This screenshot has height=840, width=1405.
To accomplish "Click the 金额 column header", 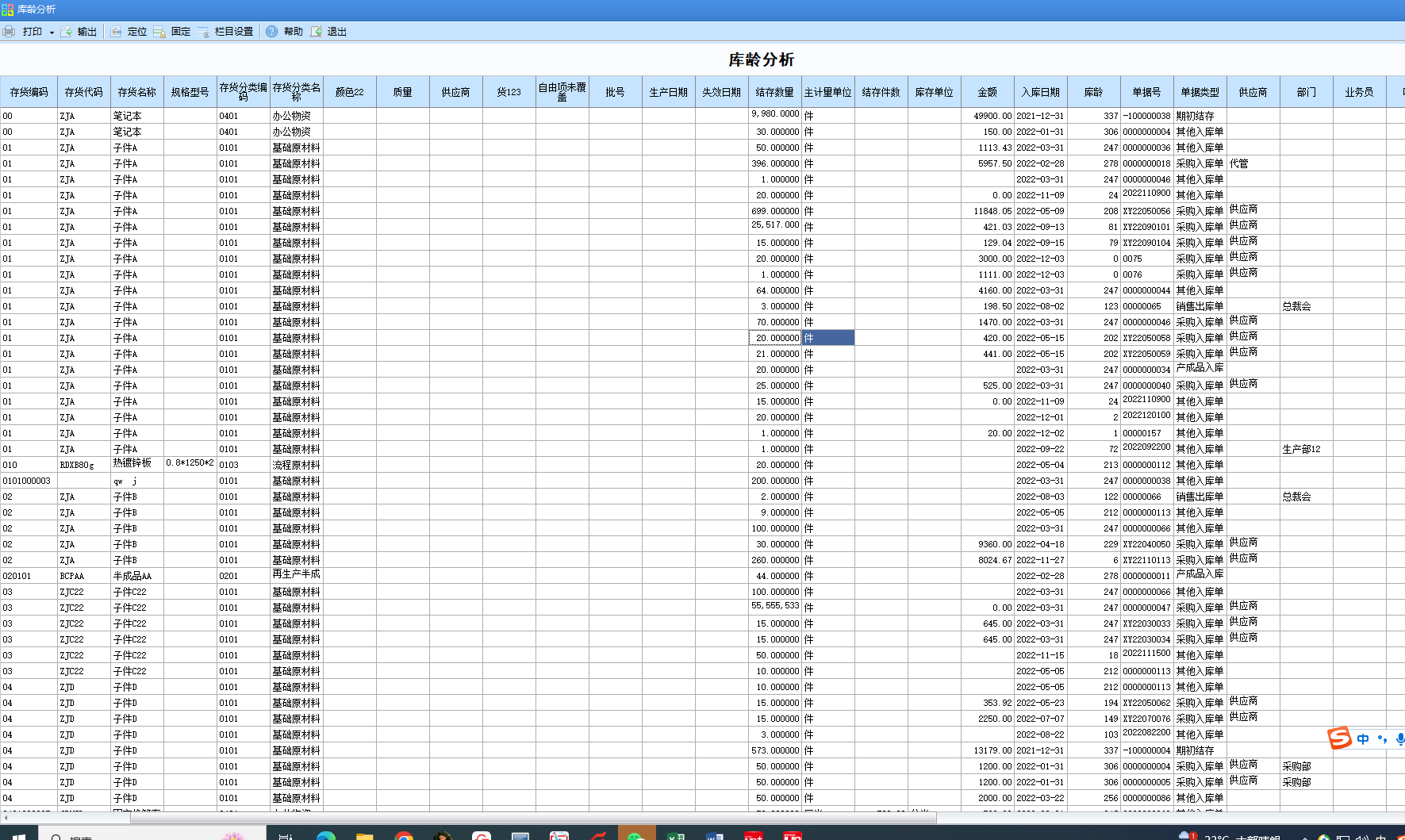I will pyautogui.click(x=987, y=92).
